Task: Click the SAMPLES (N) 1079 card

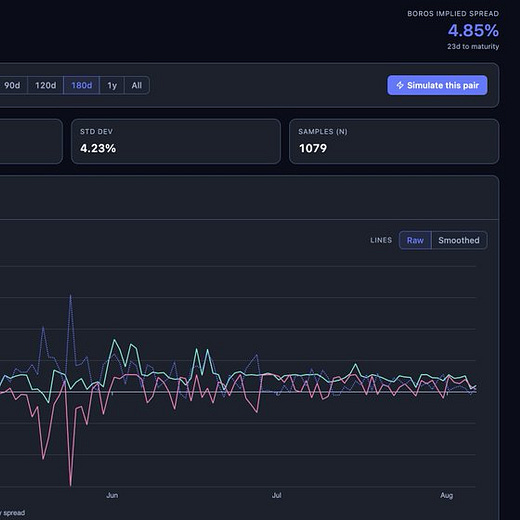Action: coord(394,141)
